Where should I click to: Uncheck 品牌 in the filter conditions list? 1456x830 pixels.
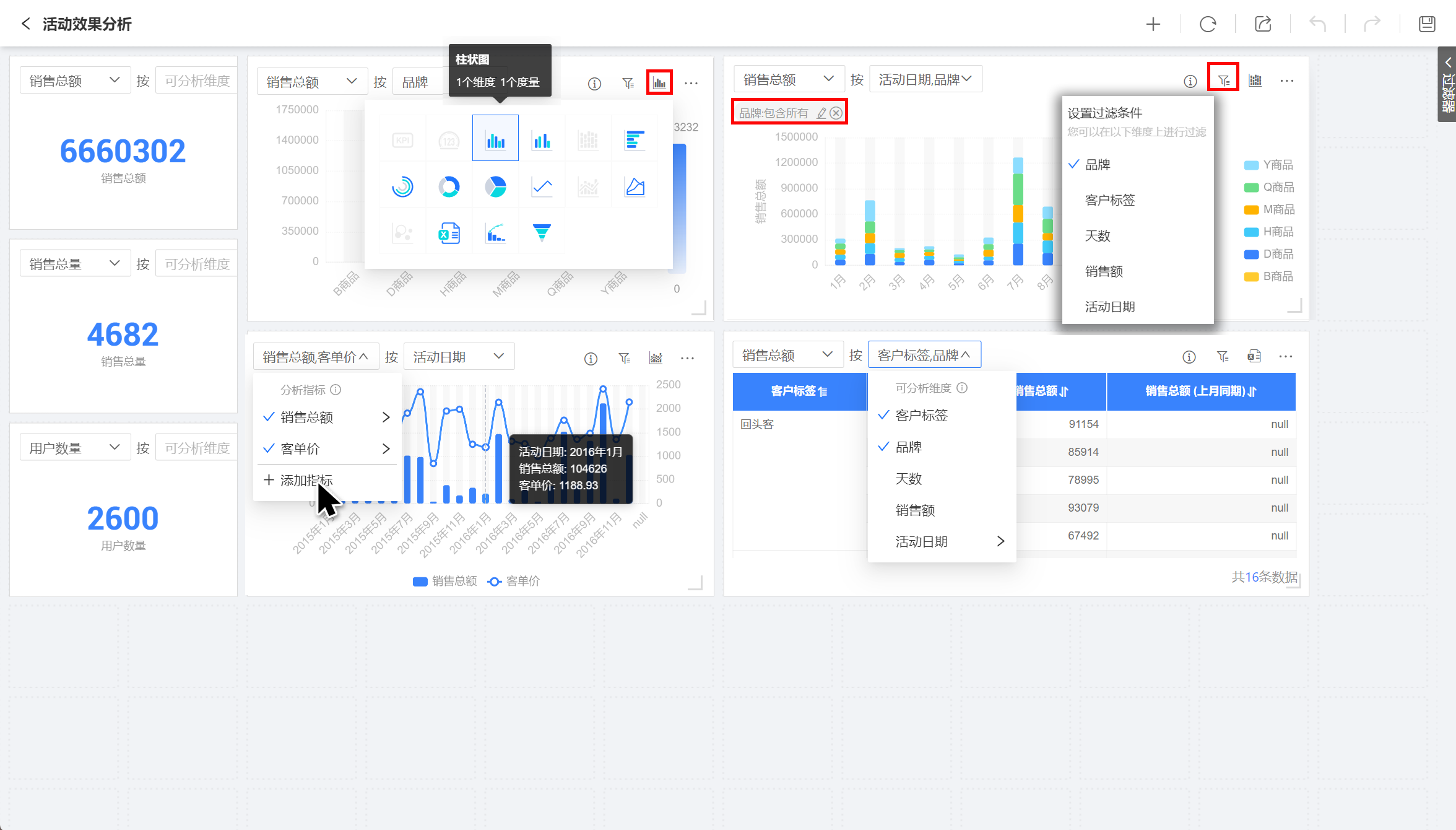[x=1097, y=165]
